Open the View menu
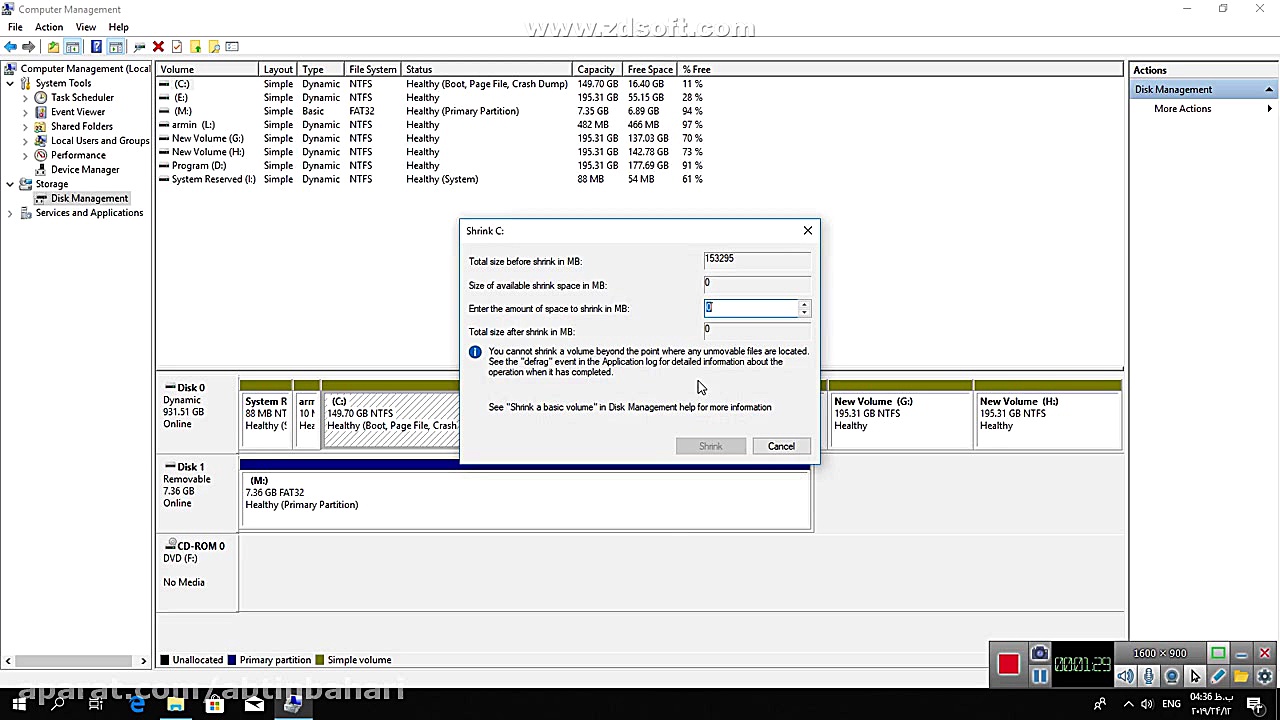1280x720 pixels. point(86,27)
